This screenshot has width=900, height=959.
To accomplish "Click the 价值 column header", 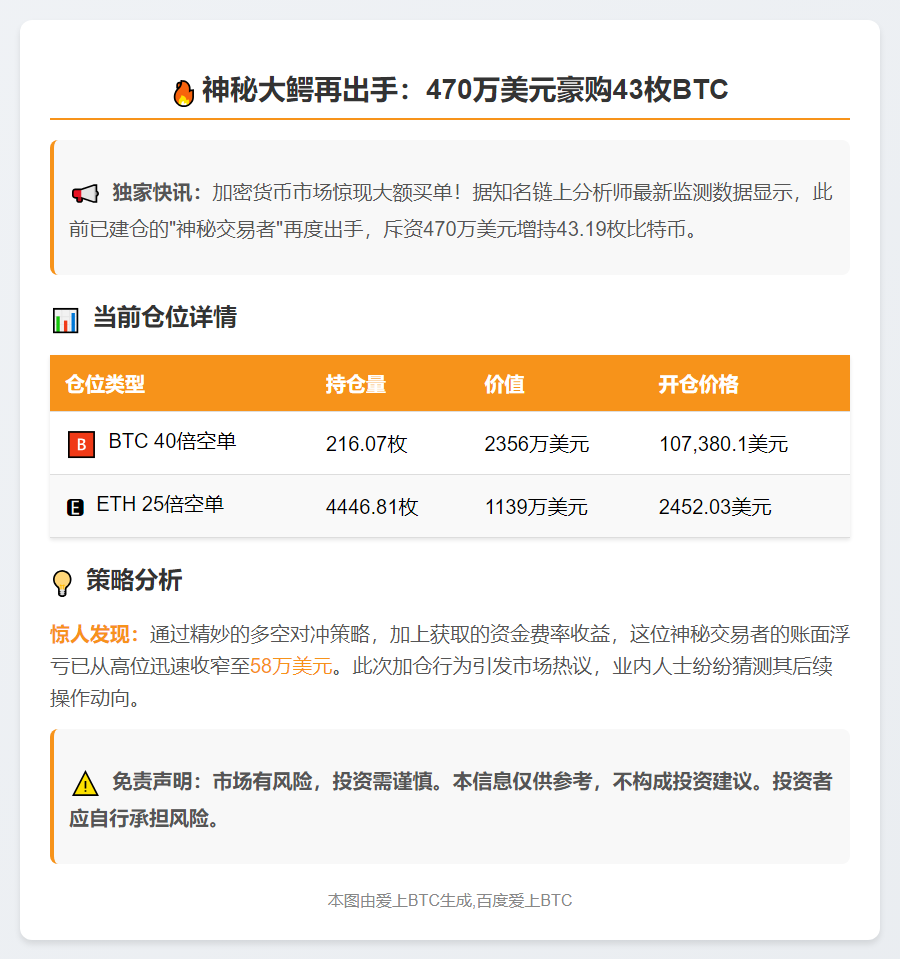I will pyautogui.click(x=504, y=384).
